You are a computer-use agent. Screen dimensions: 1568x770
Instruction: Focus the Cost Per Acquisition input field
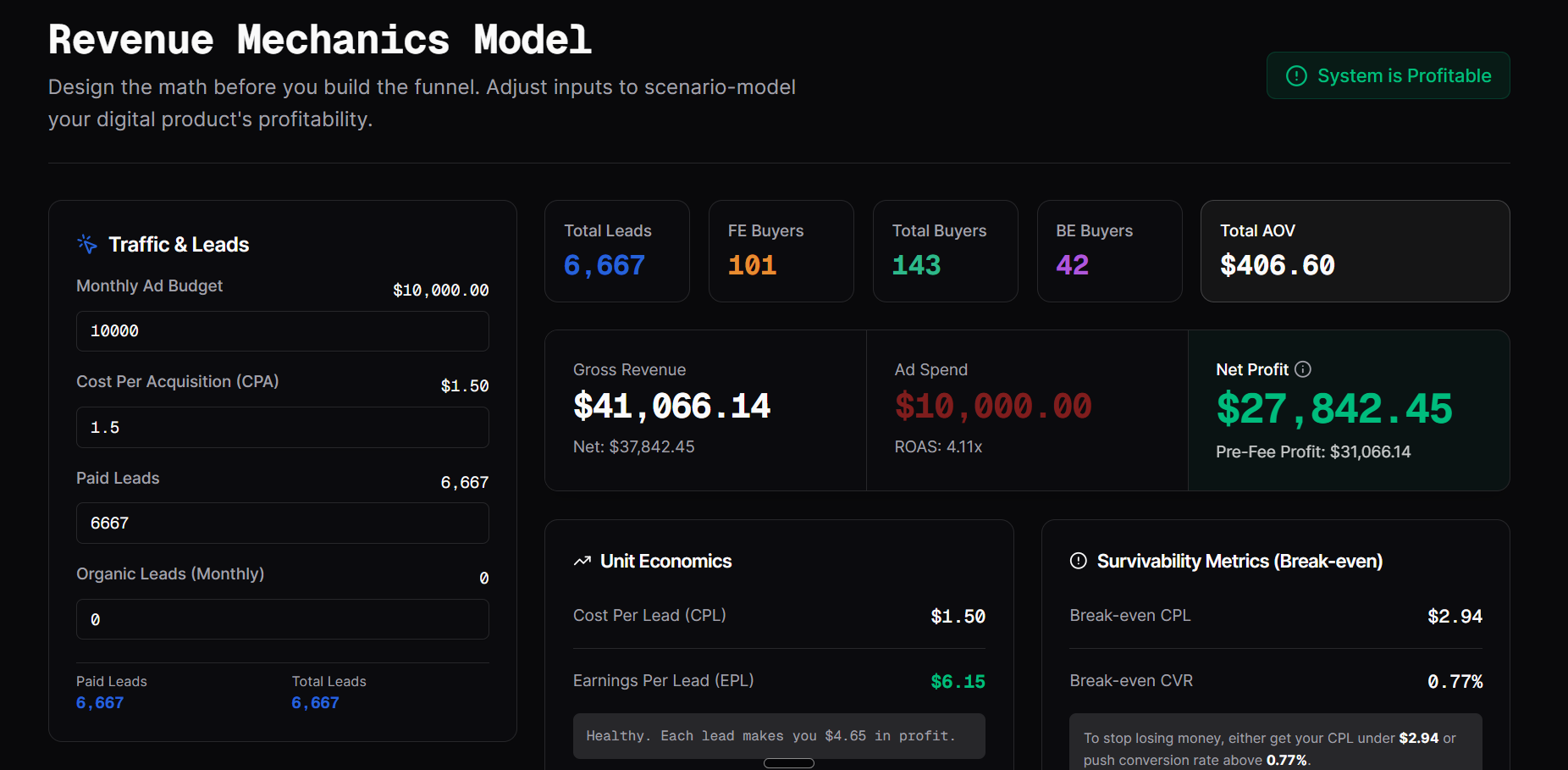coord(283,428)
